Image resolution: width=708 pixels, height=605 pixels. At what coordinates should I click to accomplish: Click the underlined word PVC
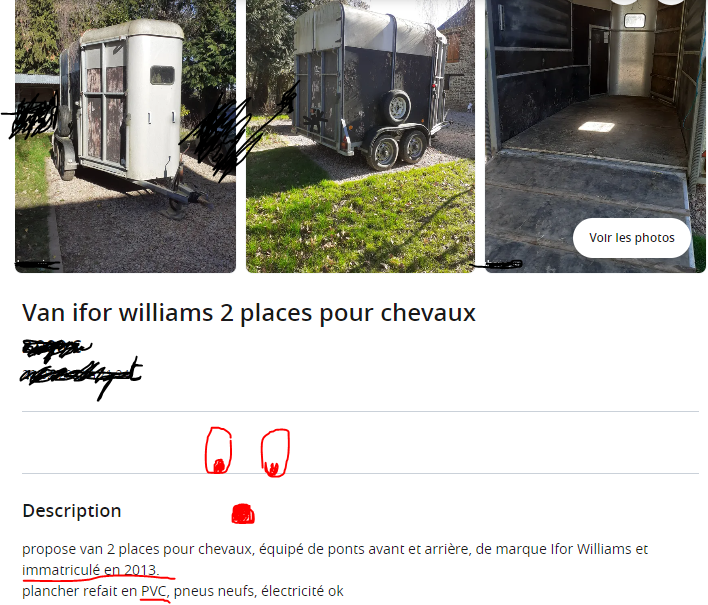coord(154,591)
